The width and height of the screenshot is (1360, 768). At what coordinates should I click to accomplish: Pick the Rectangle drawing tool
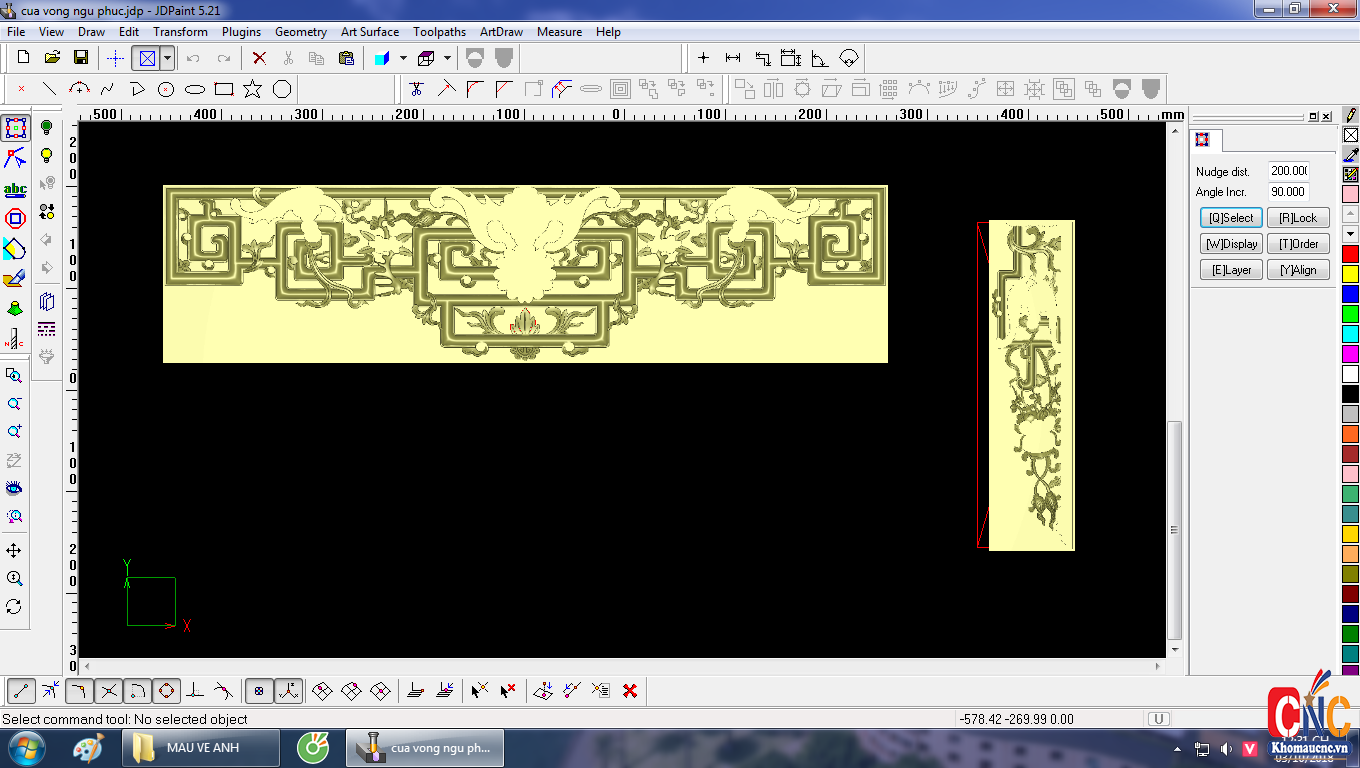224,89
